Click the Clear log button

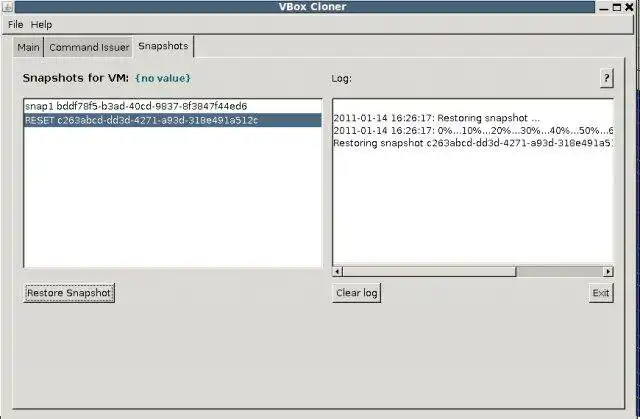tap(356, 293)
